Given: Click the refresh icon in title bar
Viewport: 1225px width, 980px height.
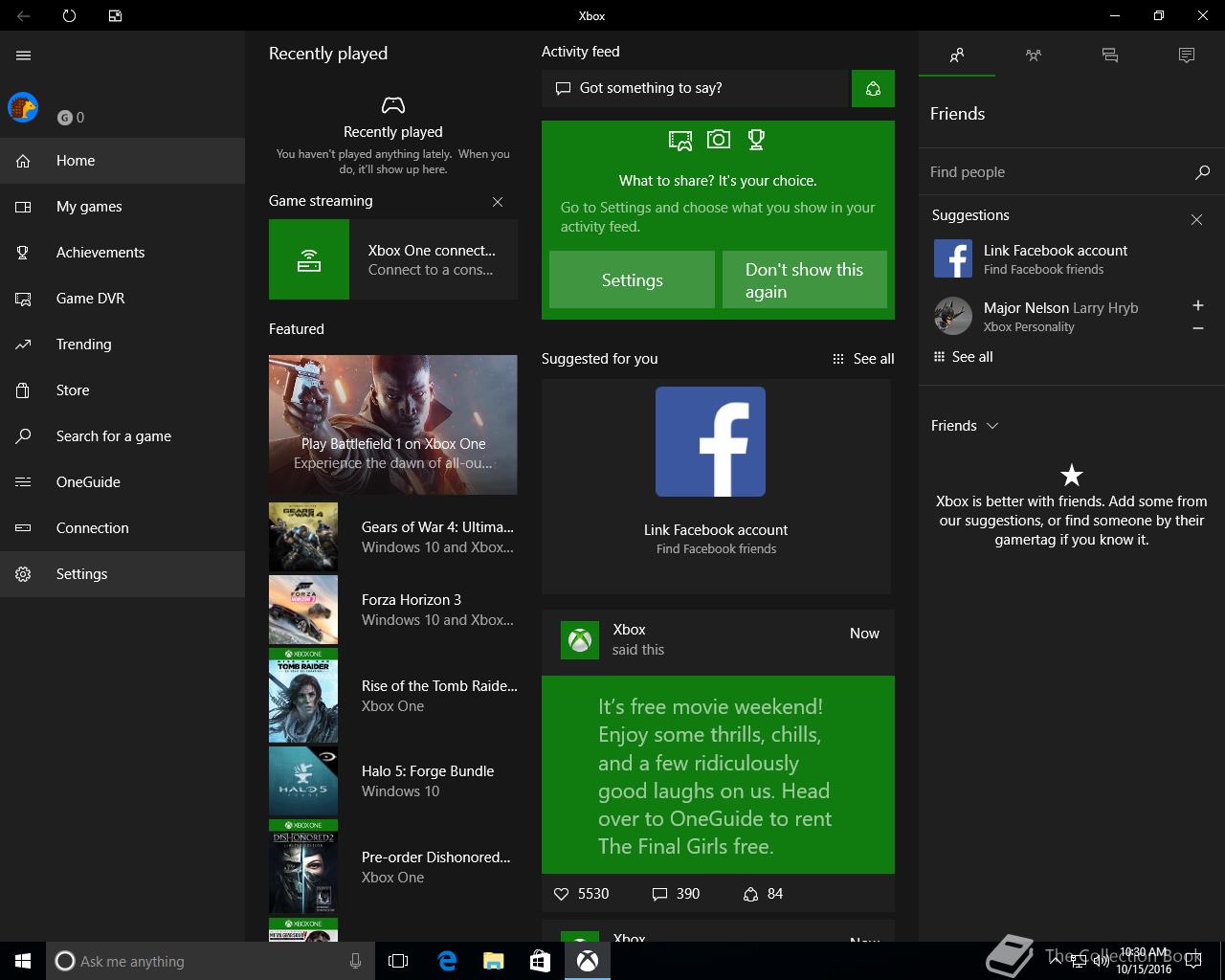Looking at the screenshot, I should point(69,15).
